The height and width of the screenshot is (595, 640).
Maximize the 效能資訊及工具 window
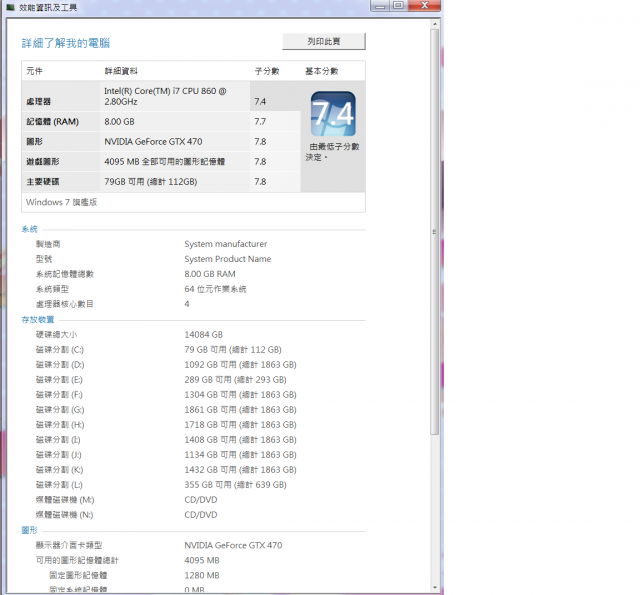pyautogui.click(x=398, y=5)
